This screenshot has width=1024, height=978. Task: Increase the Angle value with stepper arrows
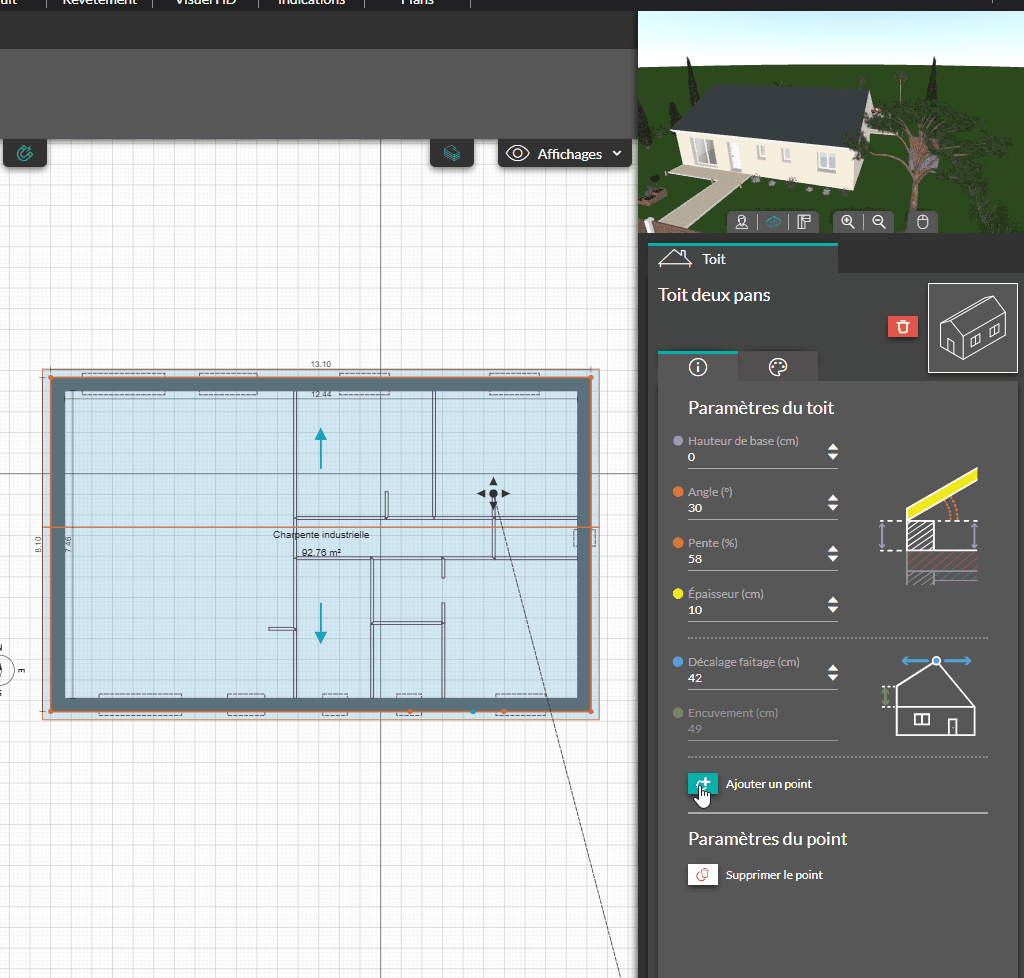point(833,498)
